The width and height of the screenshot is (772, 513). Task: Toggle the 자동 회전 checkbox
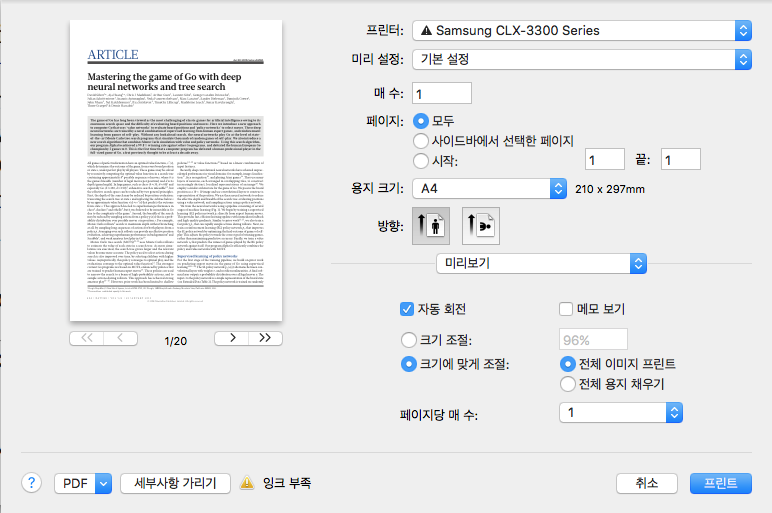[408, 309]
